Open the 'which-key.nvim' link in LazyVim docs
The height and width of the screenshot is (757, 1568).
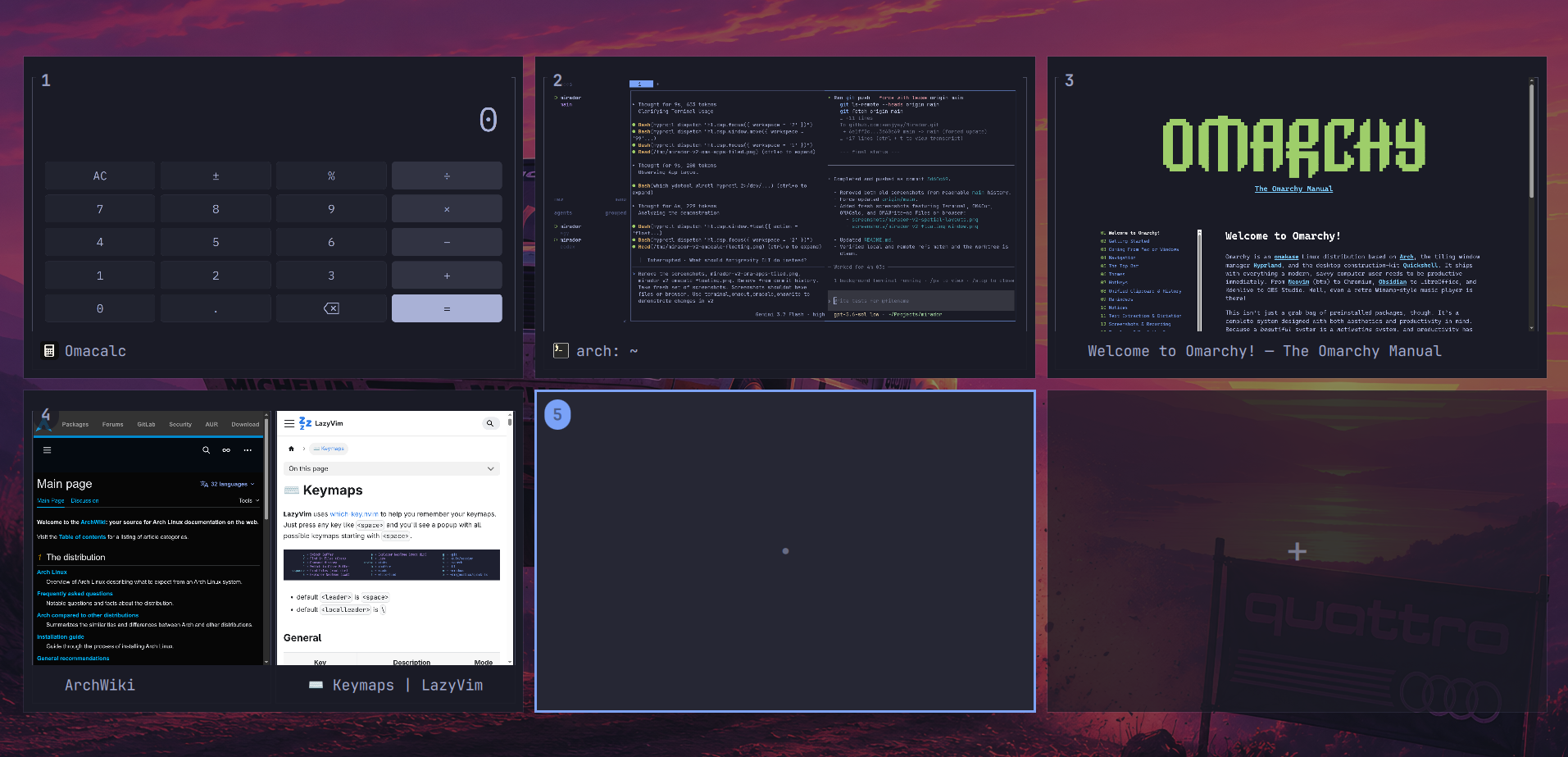[x=354, y=514]
